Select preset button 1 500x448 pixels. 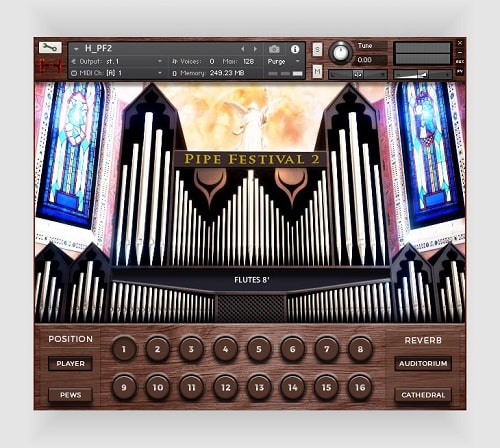pyautogui.click(x=124, y=349)
